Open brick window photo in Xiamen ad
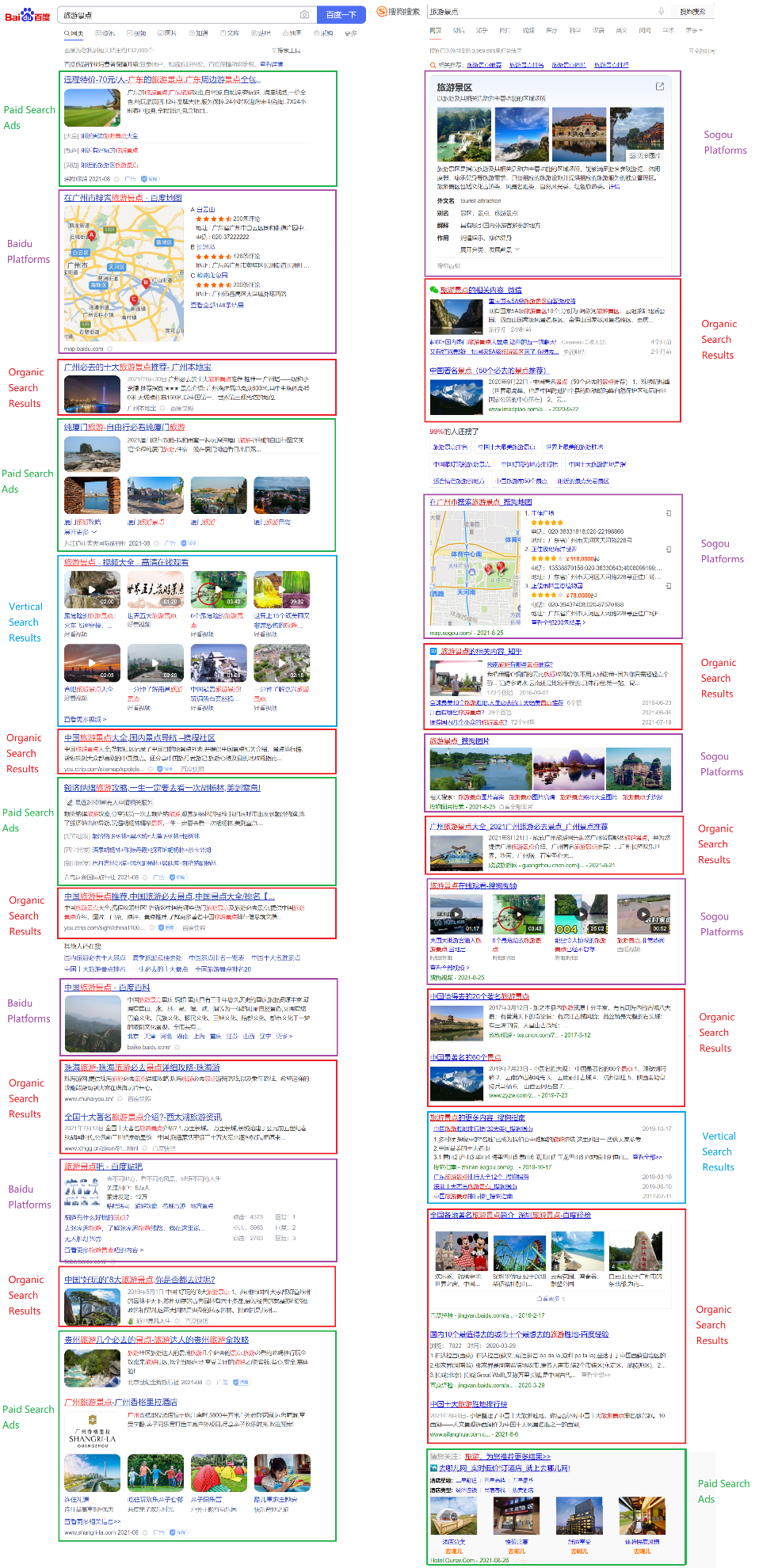The width and height of the screenshot is (759, 1568). coord(92,497)
